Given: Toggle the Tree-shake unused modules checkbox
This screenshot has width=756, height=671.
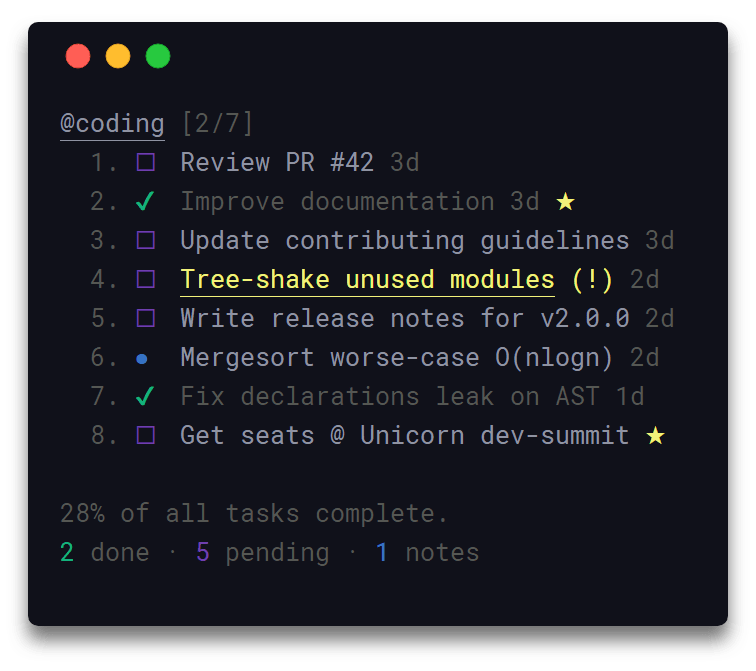Looking at the screenshot, I should pyautogui.click(x=146, y=279).
